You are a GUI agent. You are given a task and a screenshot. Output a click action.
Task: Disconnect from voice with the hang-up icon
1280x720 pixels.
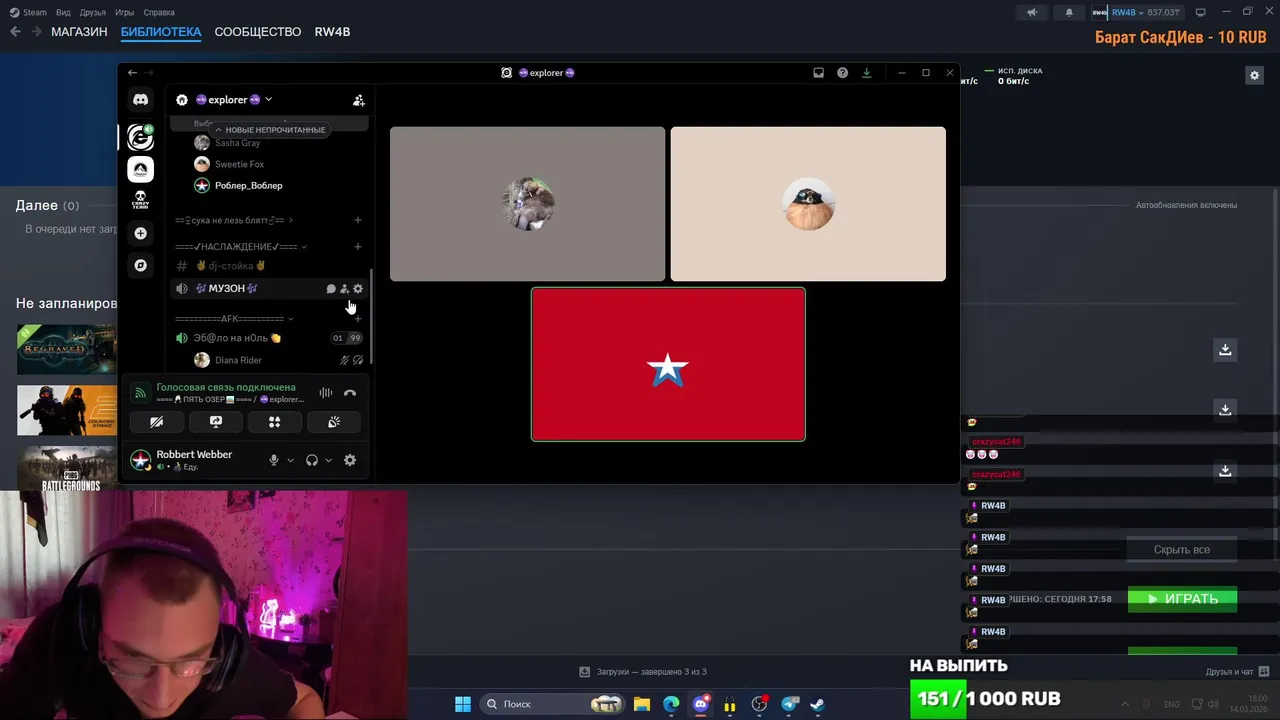tap(350, 393)
